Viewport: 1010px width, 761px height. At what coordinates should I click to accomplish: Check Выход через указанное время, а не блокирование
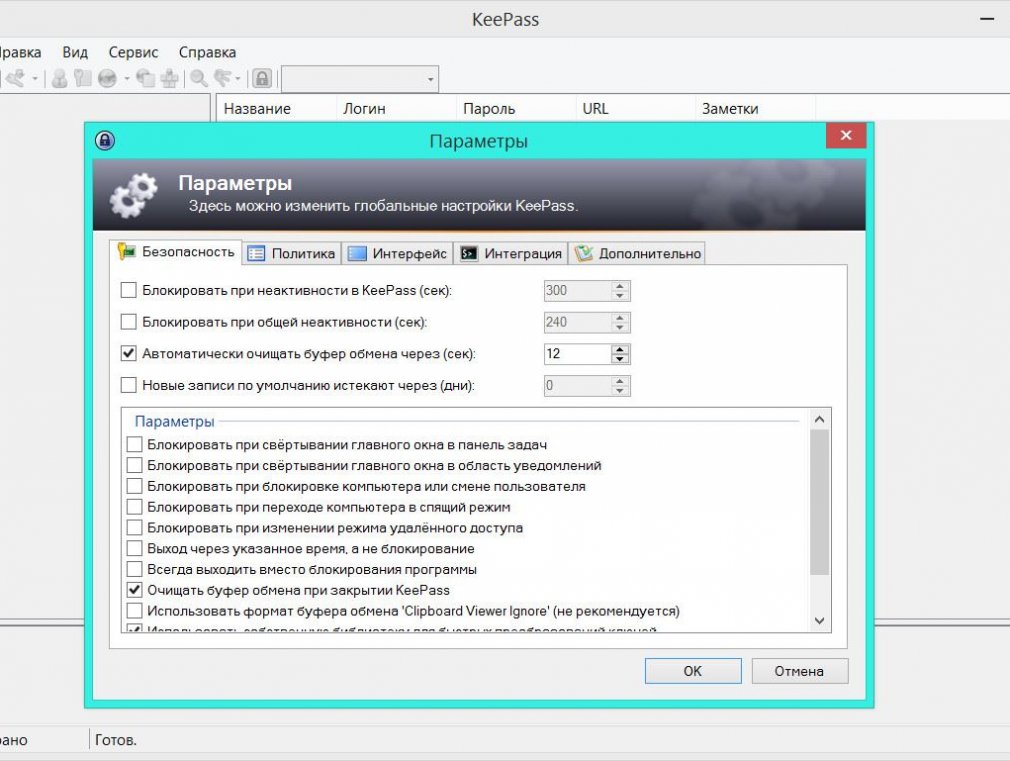tap(134, 548)
